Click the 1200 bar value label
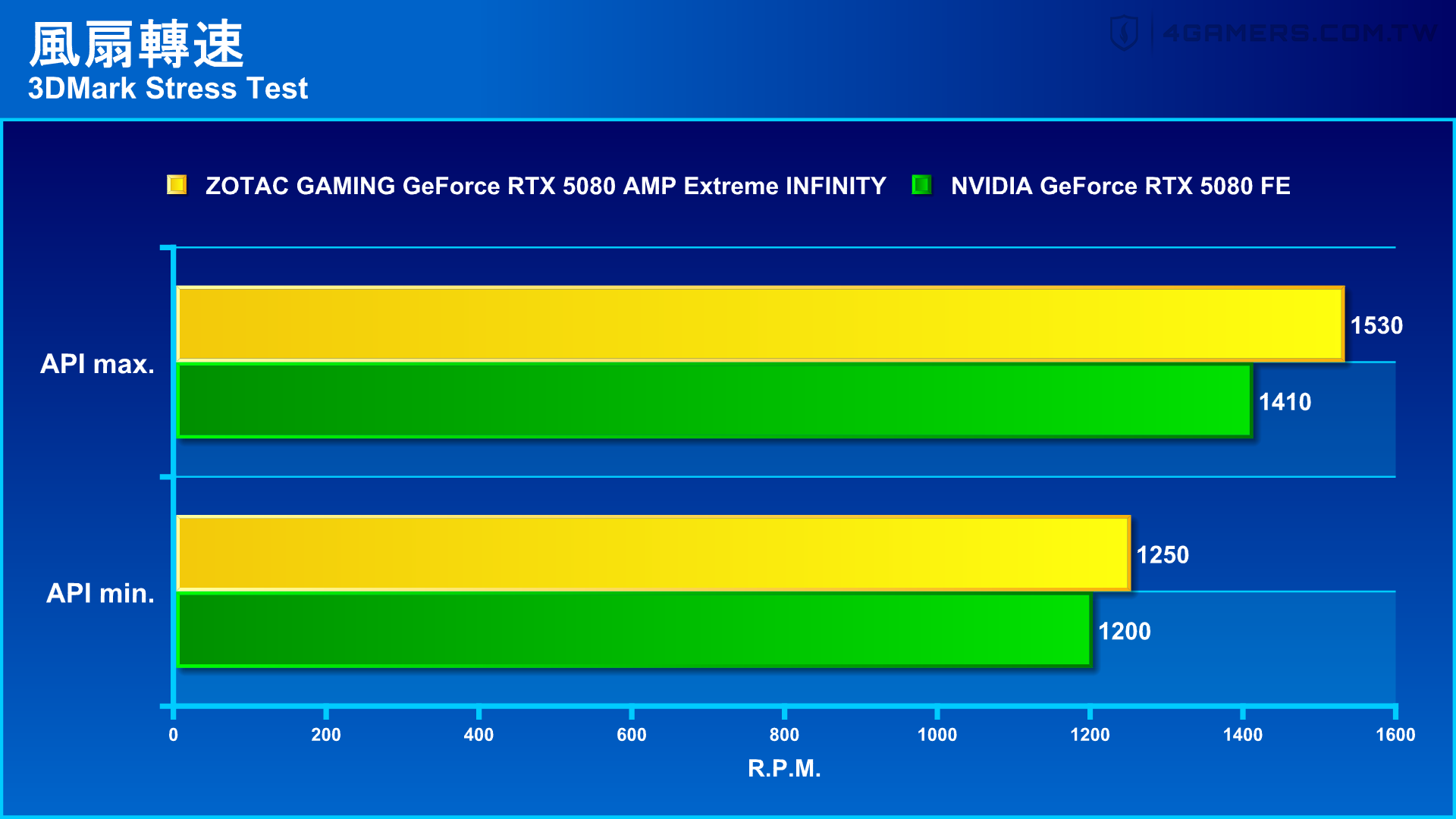The width and height of the screenshot is (1456, 819). [1125, 632]
